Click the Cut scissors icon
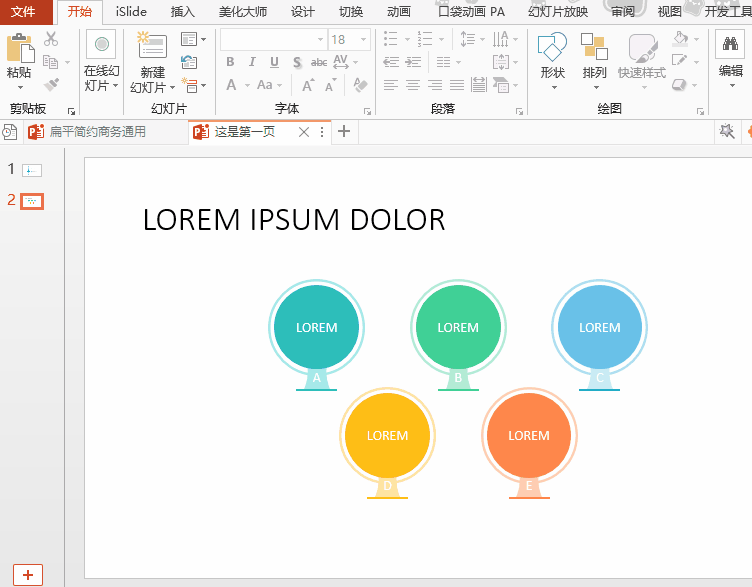The width and height of the screenshot is (752, 587). pos(51,39)
